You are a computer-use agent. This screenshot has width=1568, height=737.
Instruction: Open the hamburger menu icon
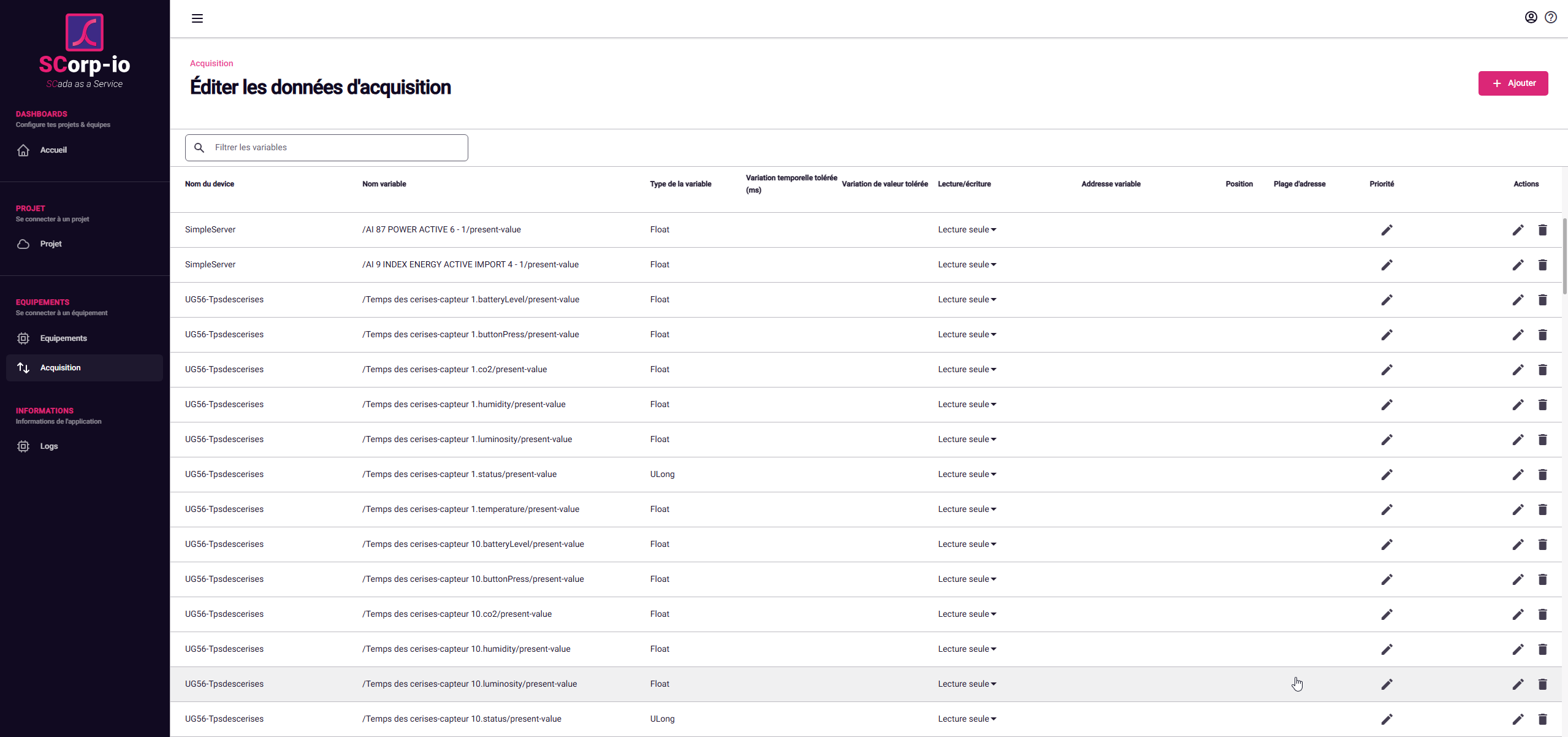tap(197, 18)
